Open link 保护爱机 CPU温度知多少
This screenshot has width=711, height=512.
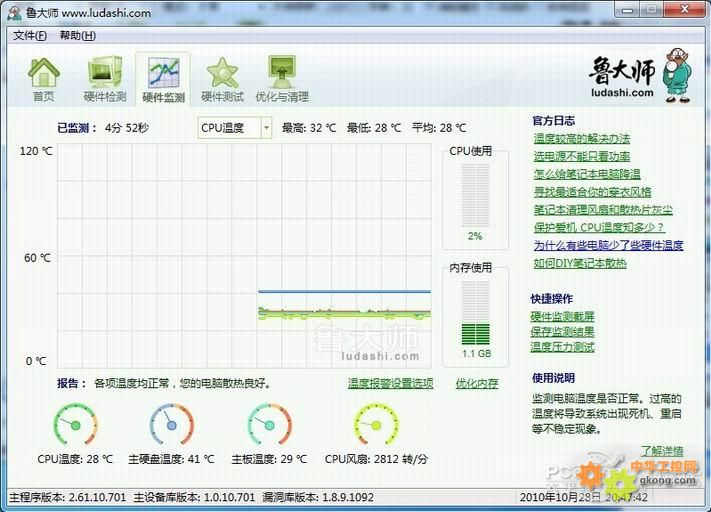(599, 228)
